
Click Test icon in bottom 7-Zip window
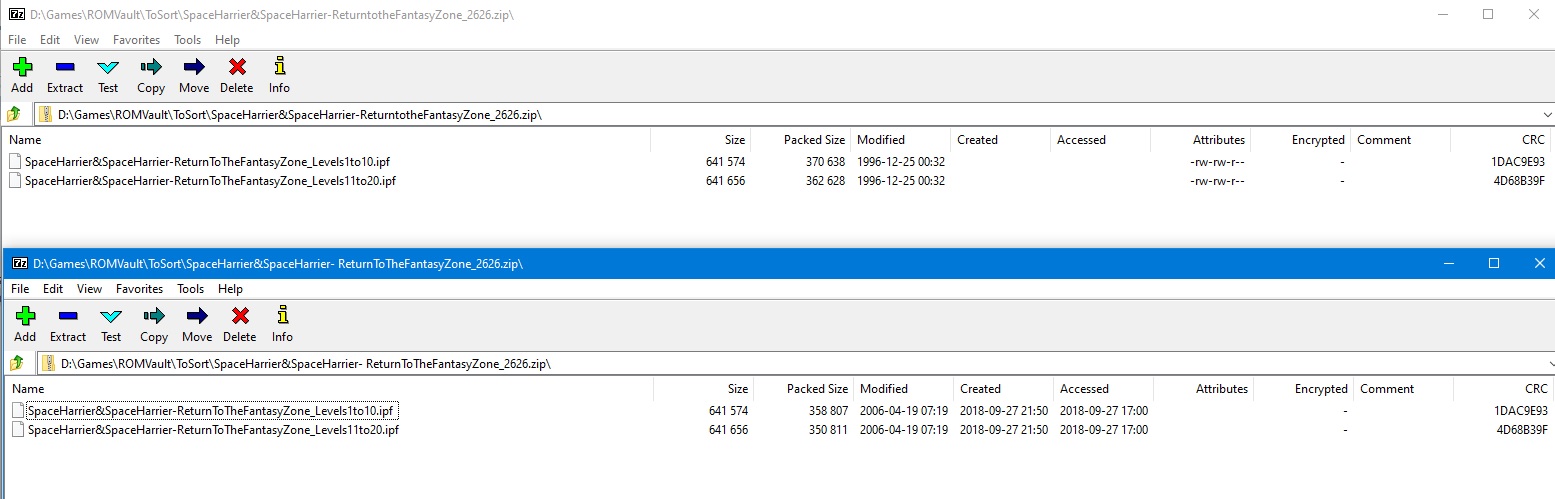(x=111, y=317)
